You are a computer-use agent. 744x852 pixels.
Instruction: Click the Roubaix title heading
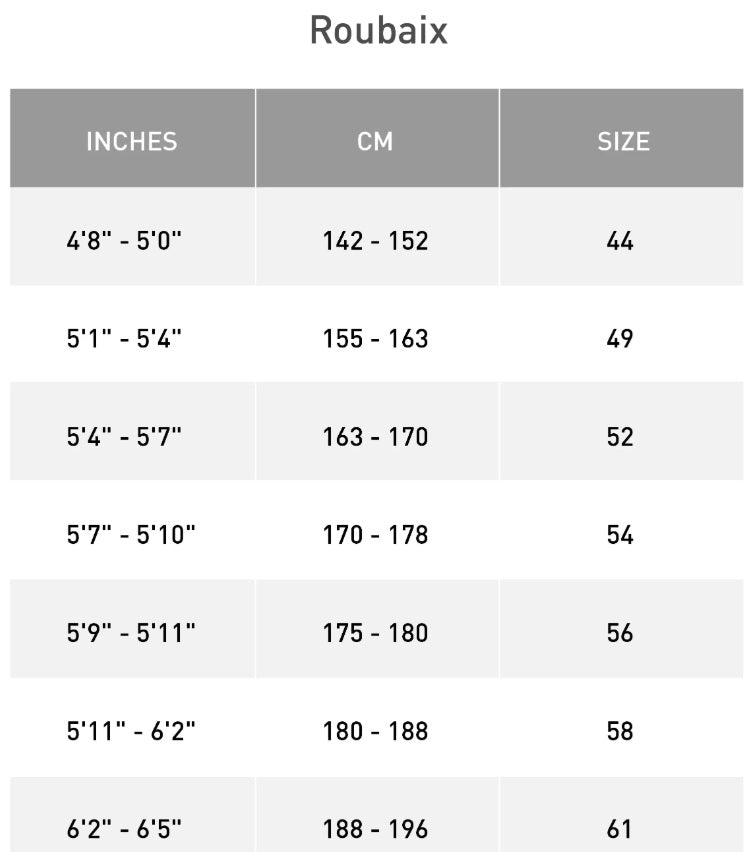click(378, 31)
